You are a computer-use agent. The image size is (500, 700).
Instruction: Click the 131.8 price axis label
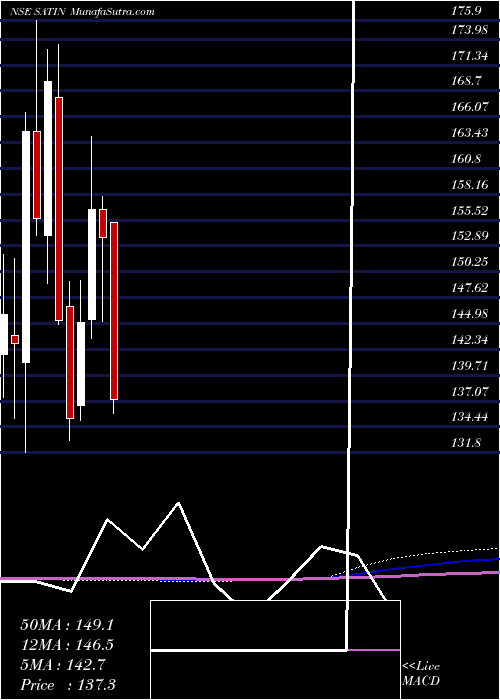pos(467,443)
